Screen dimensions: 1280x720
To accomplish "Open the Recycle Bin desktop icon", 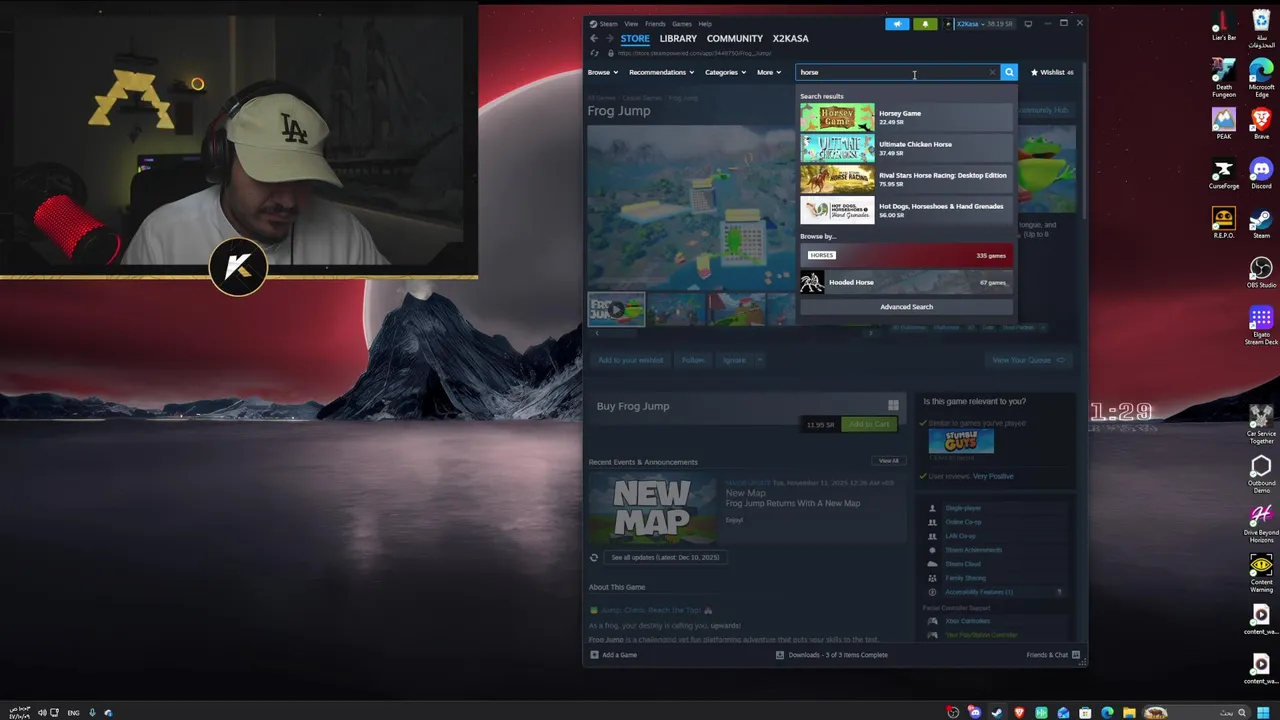I will point(1261,27).
